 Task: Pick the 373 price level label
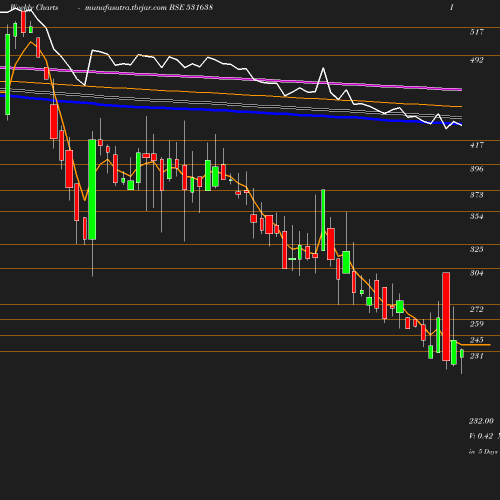[x=477, y=195]
